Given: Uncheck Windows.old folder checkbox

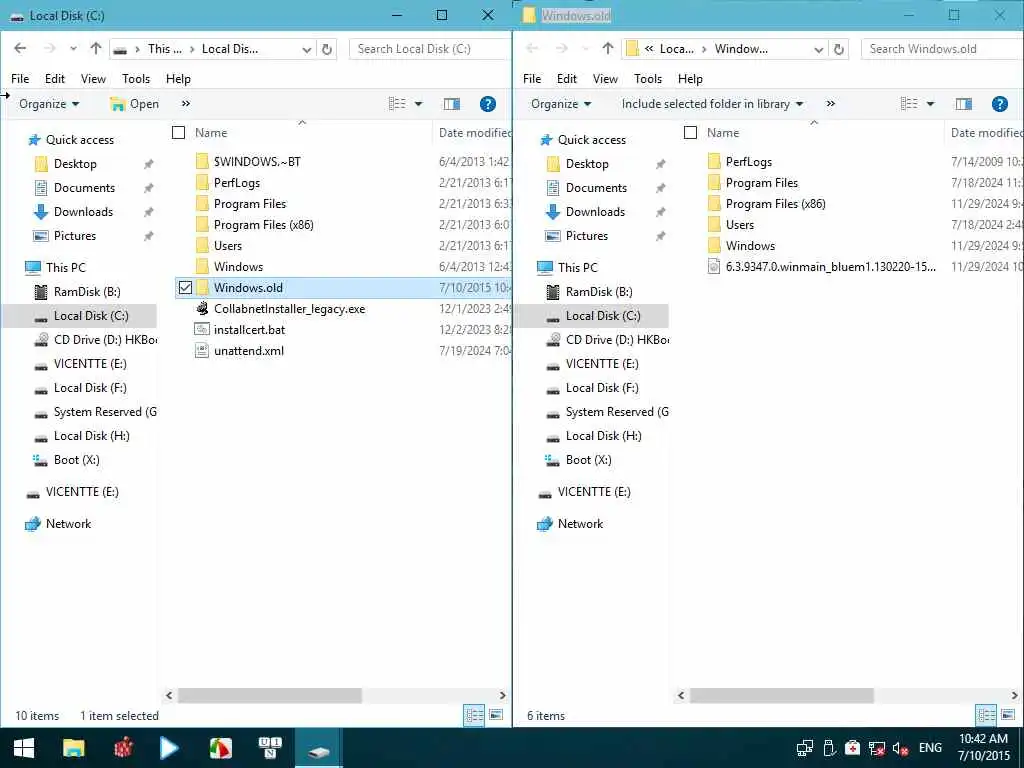Looking at the screenshot, I should [185, 287].
